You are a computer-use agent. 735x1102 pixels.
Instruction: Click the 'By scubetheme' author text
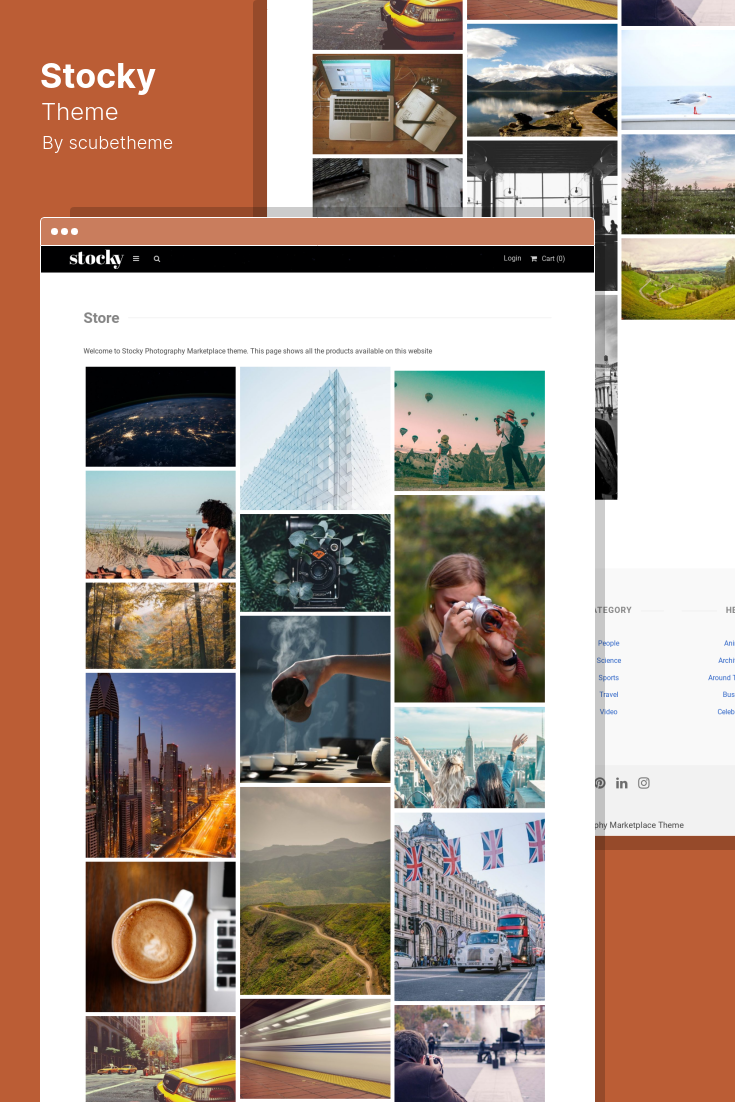108,143
